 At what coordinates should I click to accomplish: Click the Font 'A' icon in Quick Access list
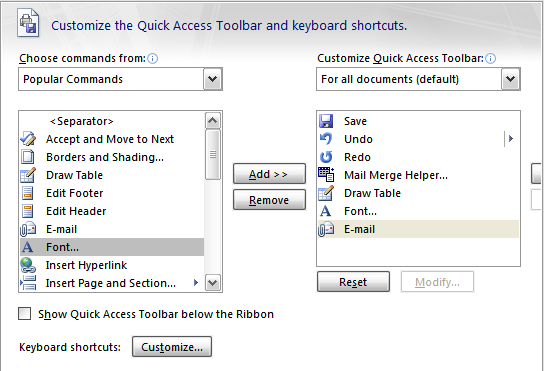[x=325, y=211]
